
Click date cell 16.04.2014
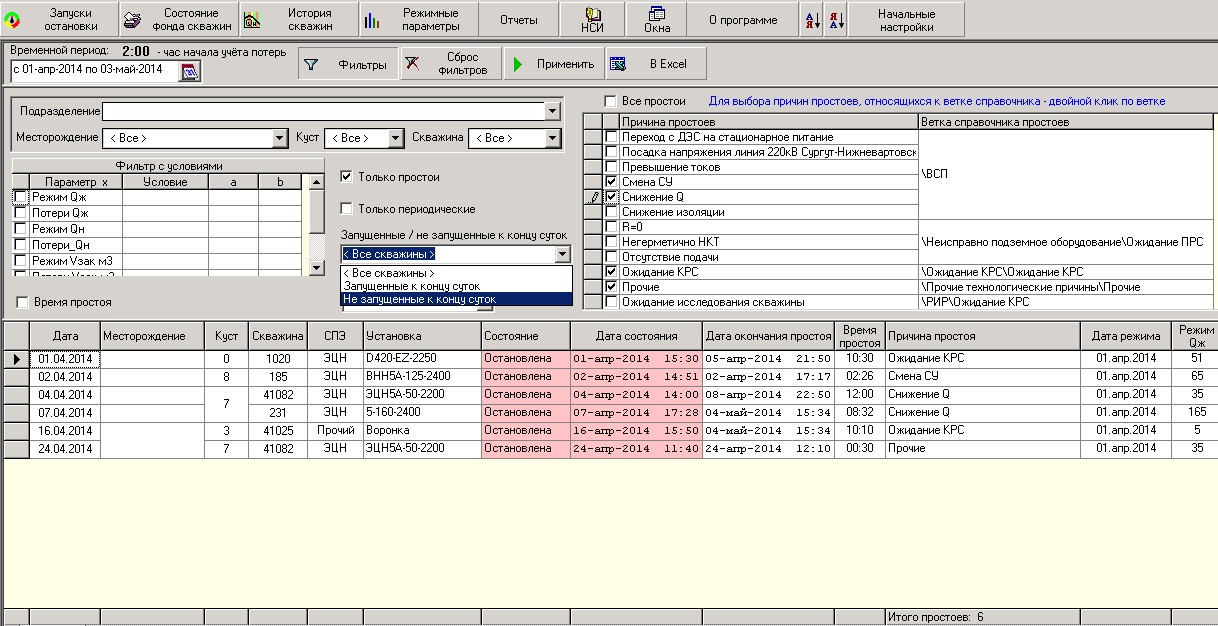[65, 430]
